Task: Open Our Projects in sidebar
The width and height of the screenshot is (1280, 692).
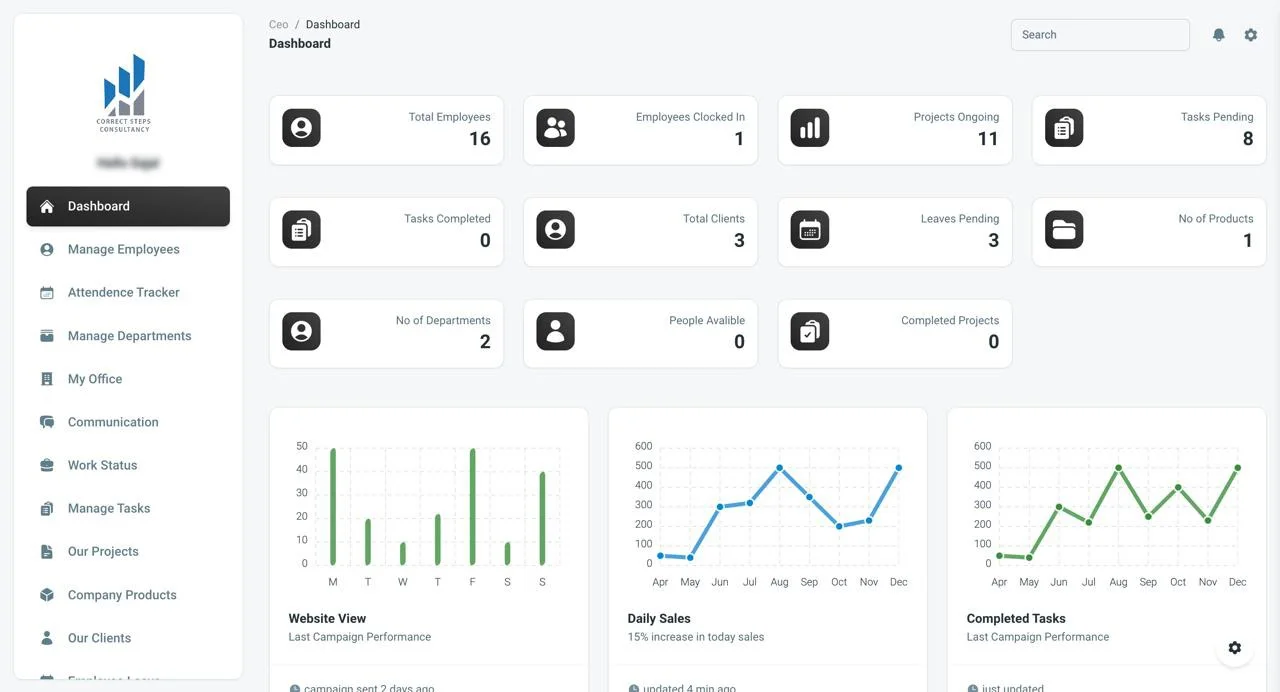Action: click(103, 551)
